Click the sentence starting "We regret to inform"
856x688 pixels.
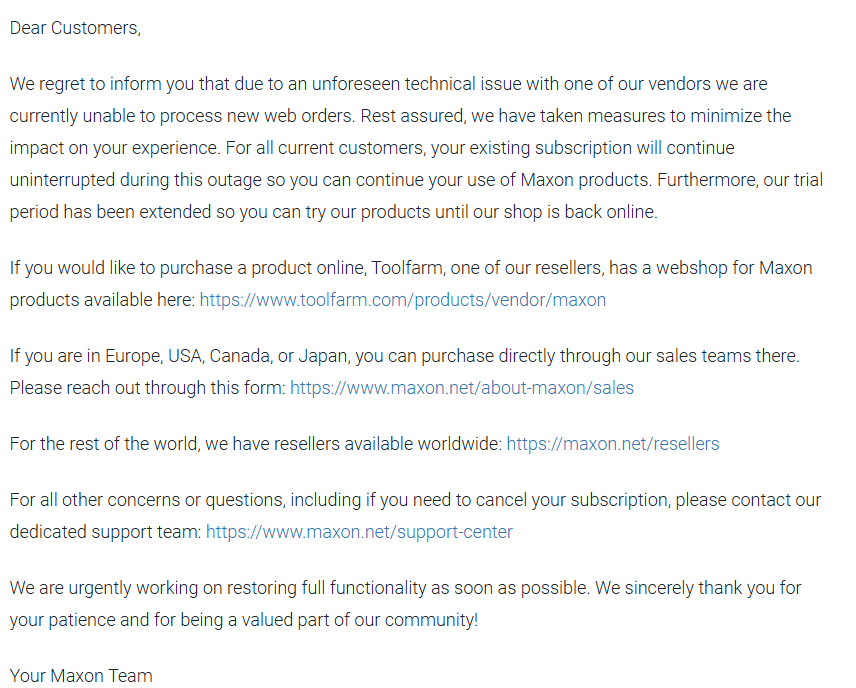(389, 84)
